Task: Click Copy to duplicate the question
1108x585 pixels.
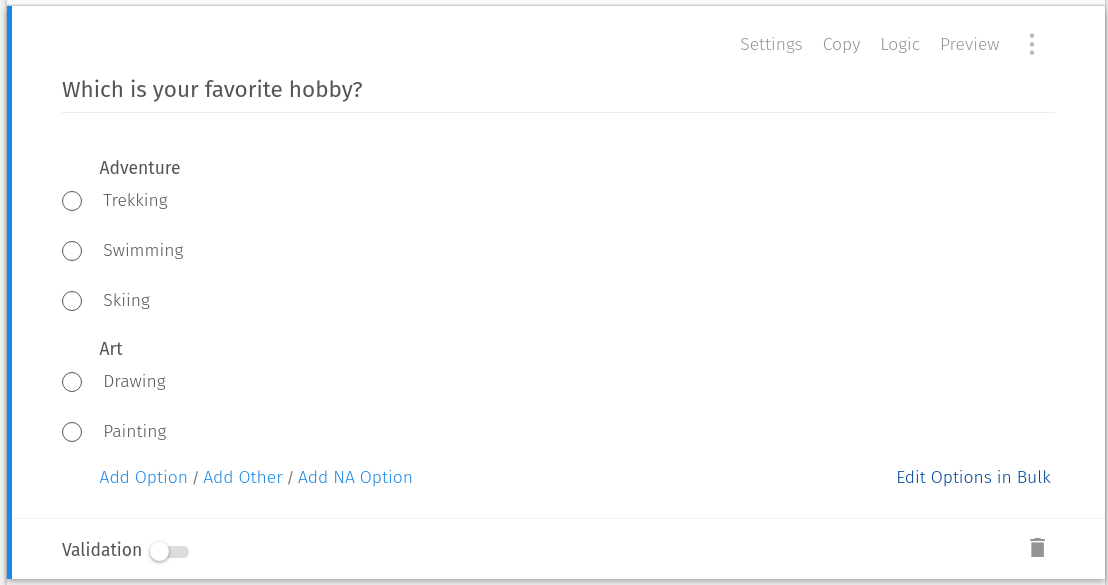Action: (x=841, y=44)
